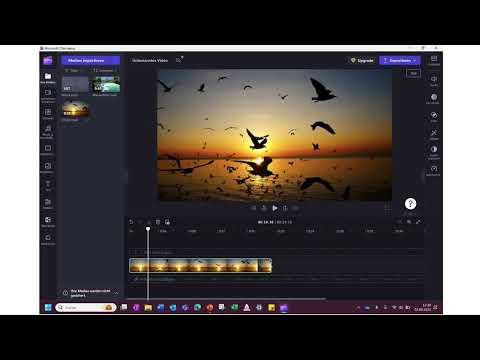Collapse the right properties panel
Image resolution: width=480 pixels, height=360 pixels.
click(x=424, y=175)
